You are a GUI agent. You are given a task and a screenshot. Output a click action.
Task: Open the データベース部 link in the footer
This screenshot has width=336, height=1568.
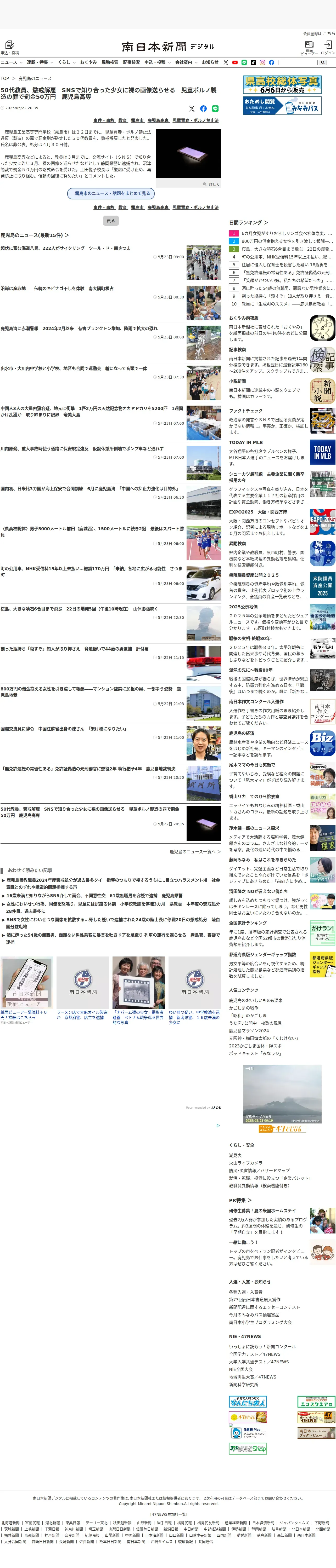click(x=244, y=1498)
